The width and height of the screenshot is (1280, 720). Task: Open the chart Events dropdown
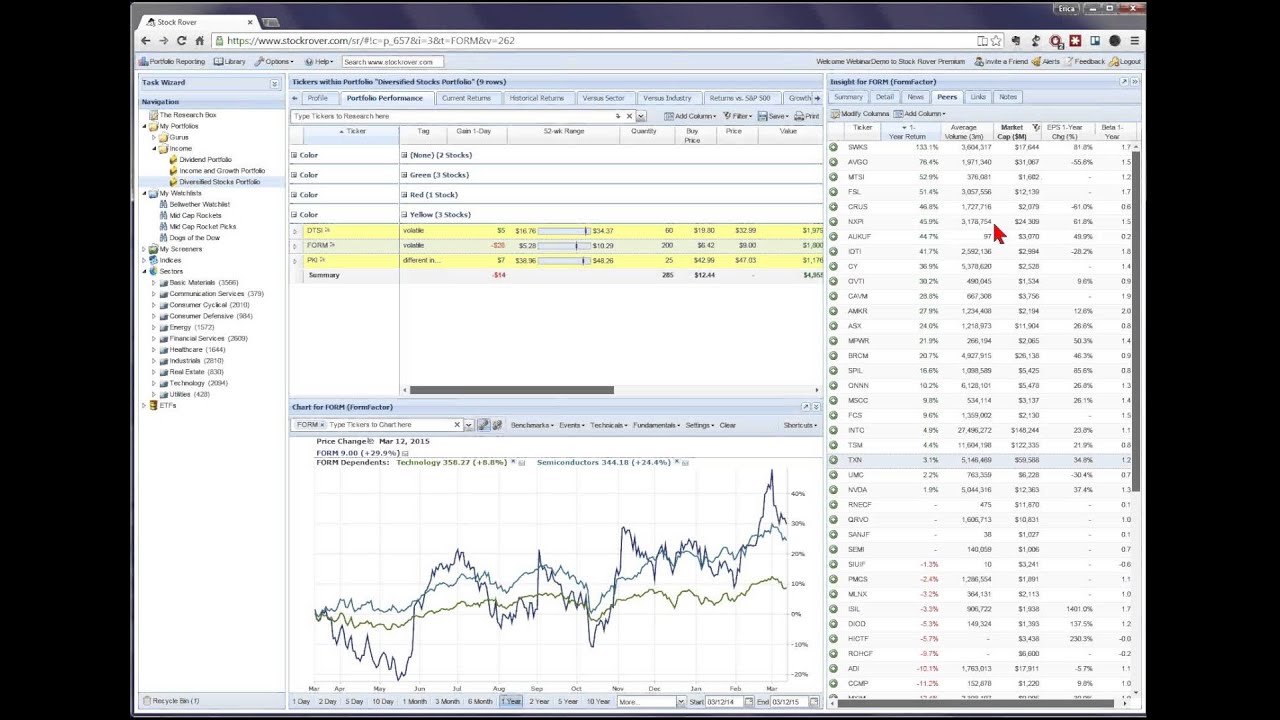pyautogui.click(x=571, y=425)
